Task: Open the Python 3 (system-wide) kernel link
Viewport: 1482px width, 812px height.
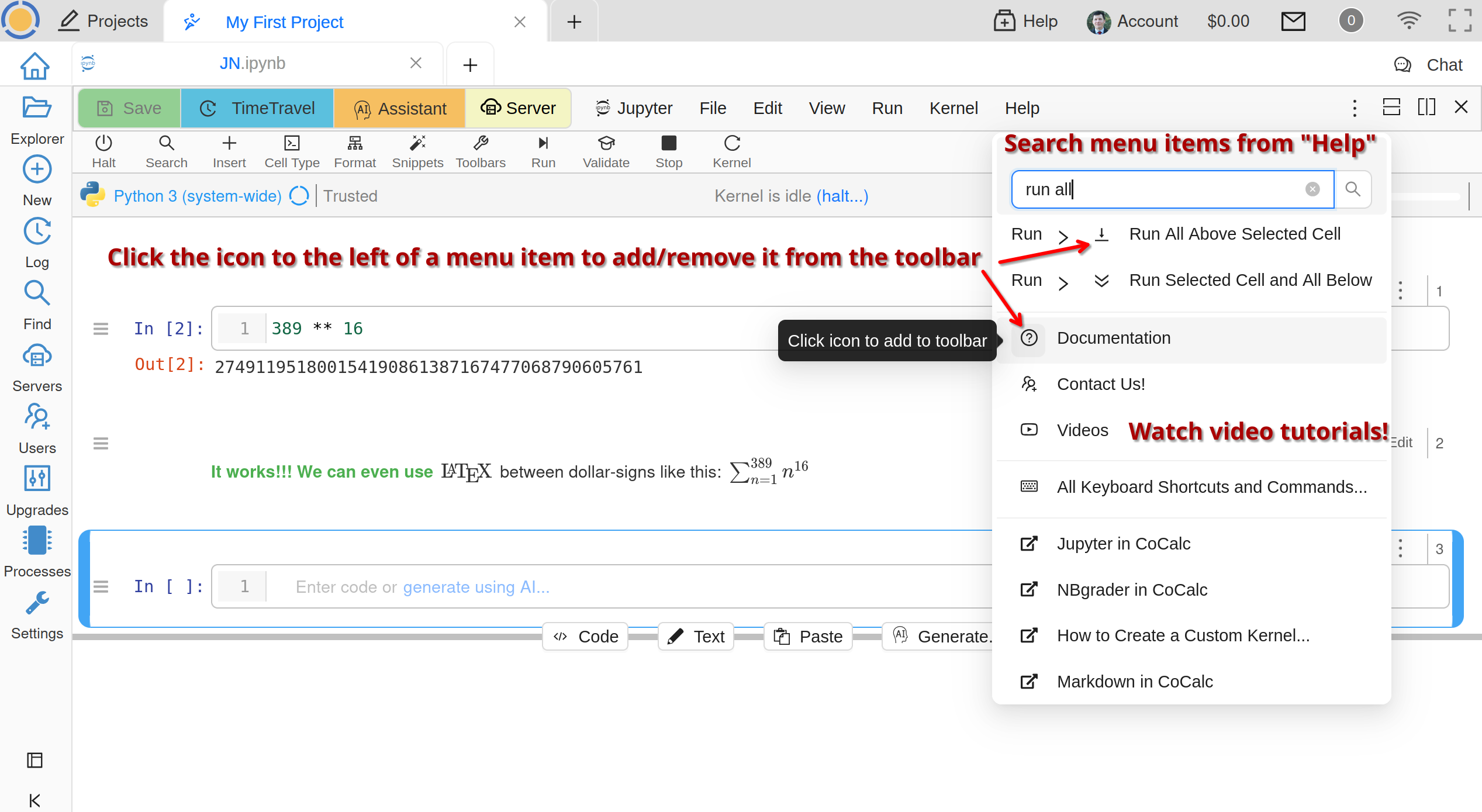Action: coord(198,196)
